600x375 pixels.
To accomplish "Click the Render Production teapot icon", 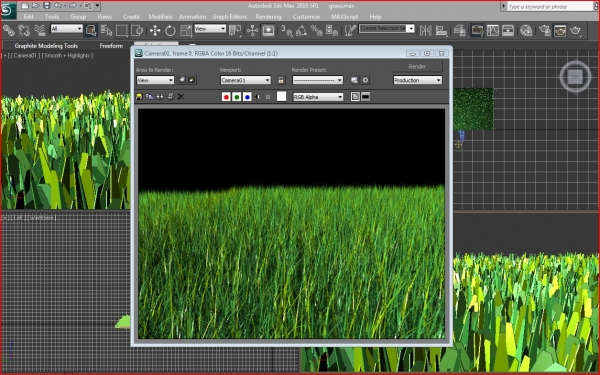I will (576, 30).
